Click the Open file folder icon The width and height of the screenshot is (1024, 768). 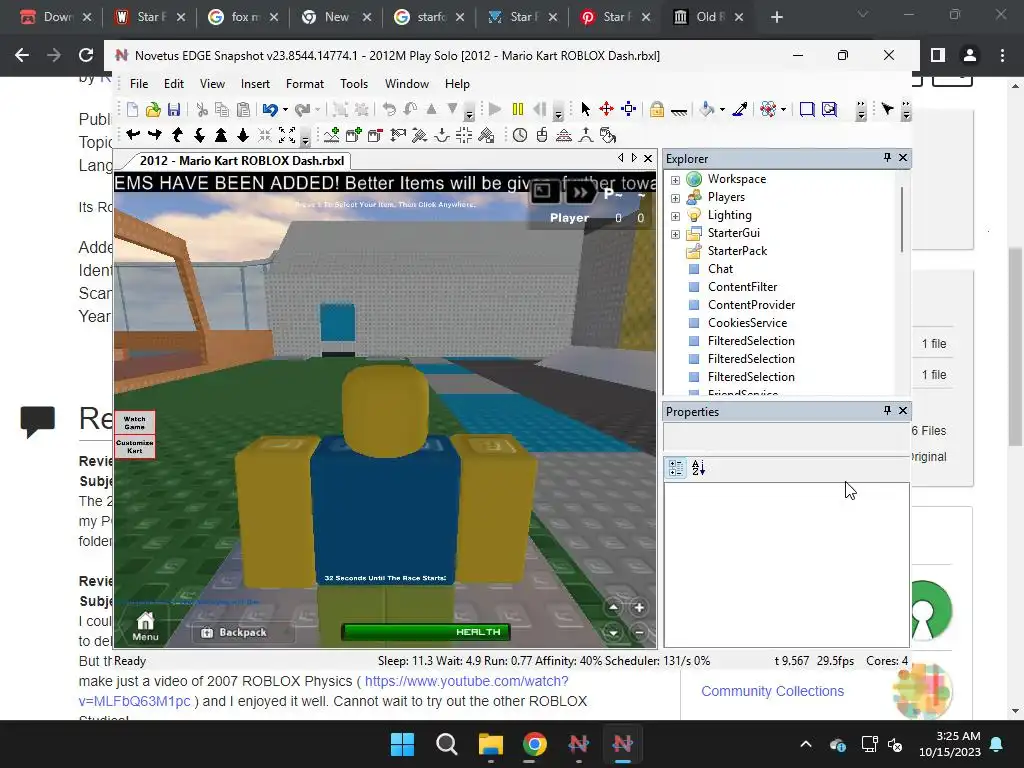tap(153, 110)
